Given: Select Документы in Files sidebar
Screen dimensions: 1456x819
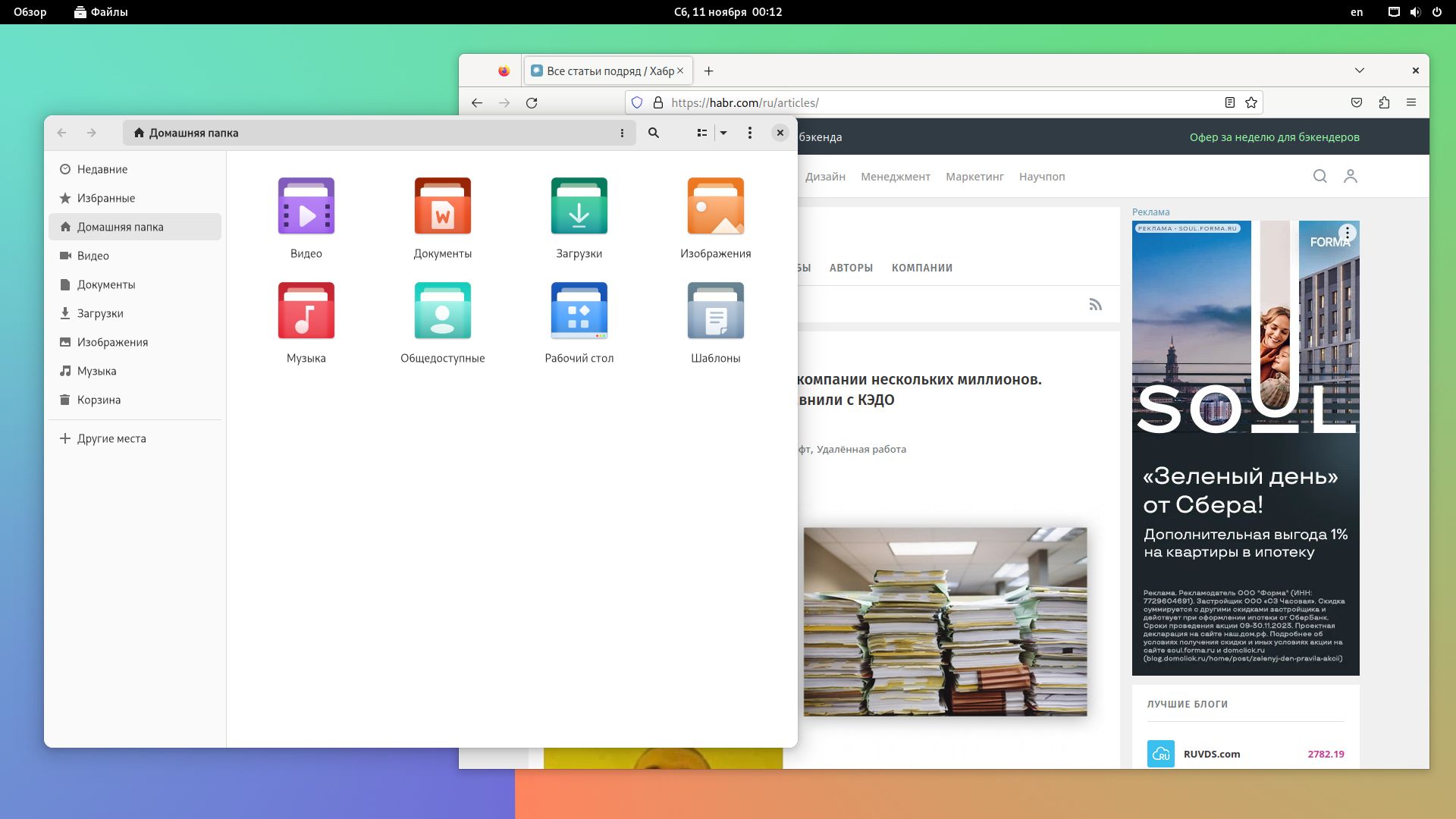Looking at the screenshot, I should (135, 284).
